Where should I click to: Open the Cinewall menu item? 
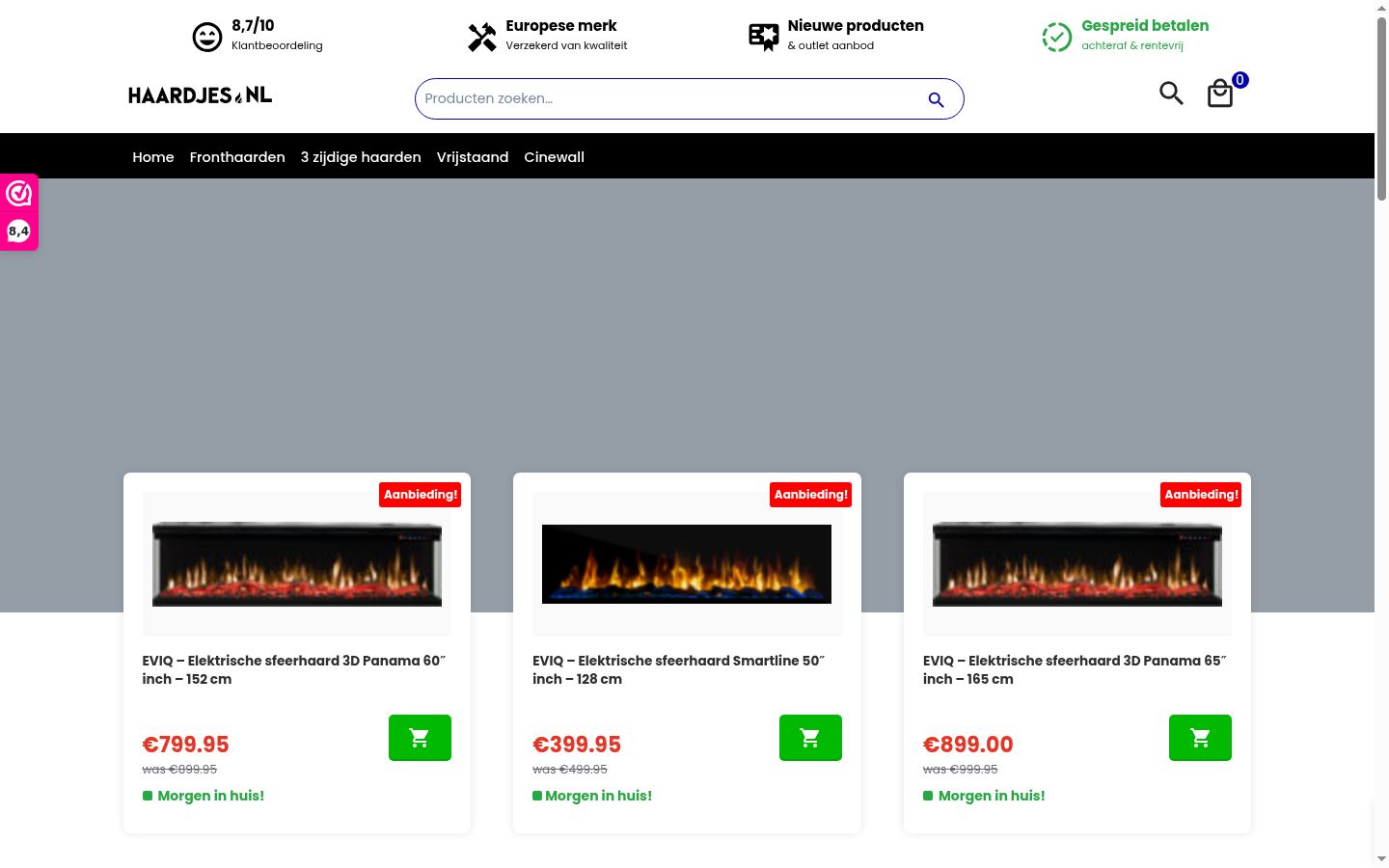[x=554, y=157]
